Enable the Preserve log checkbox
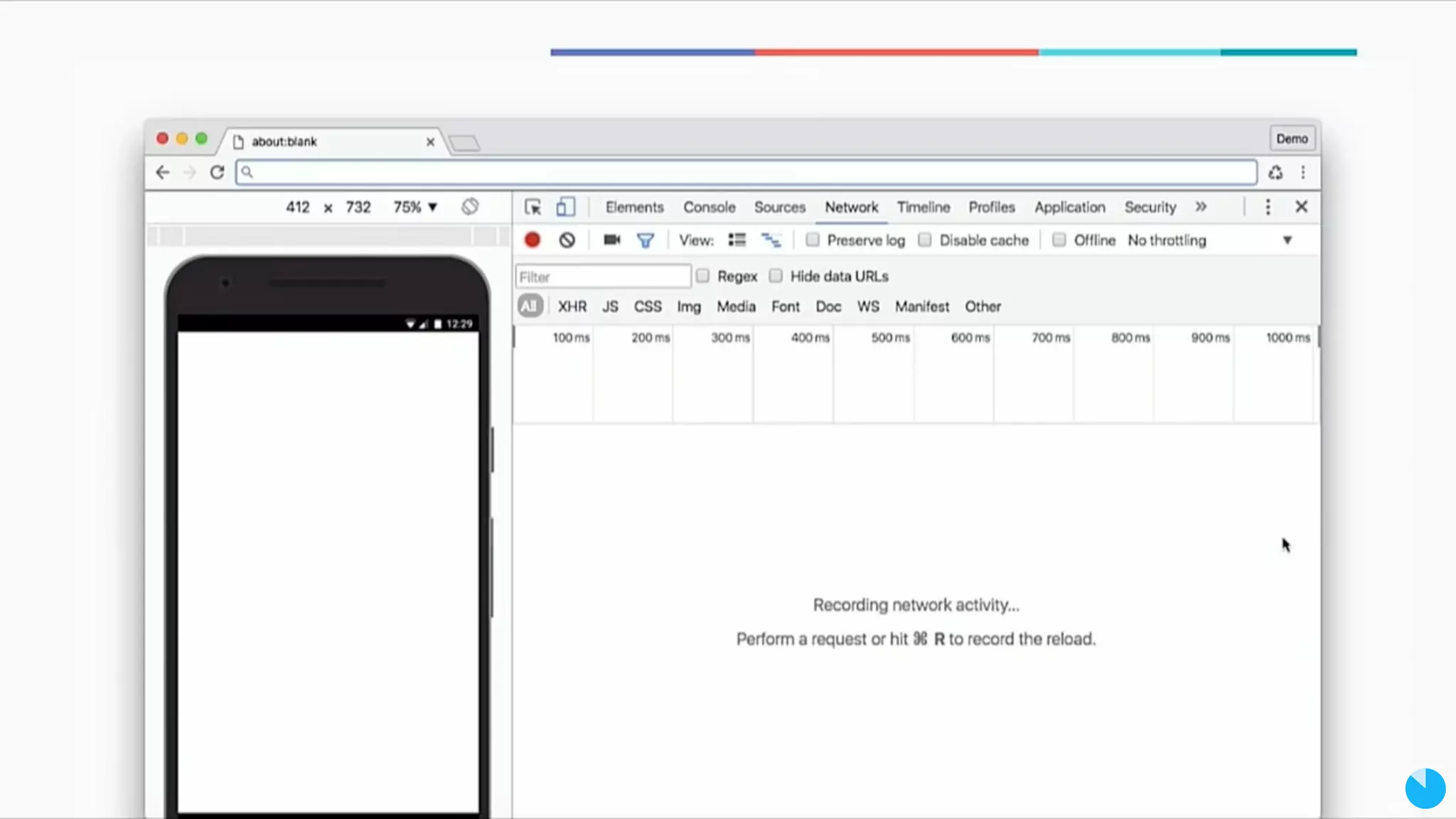 813,240
